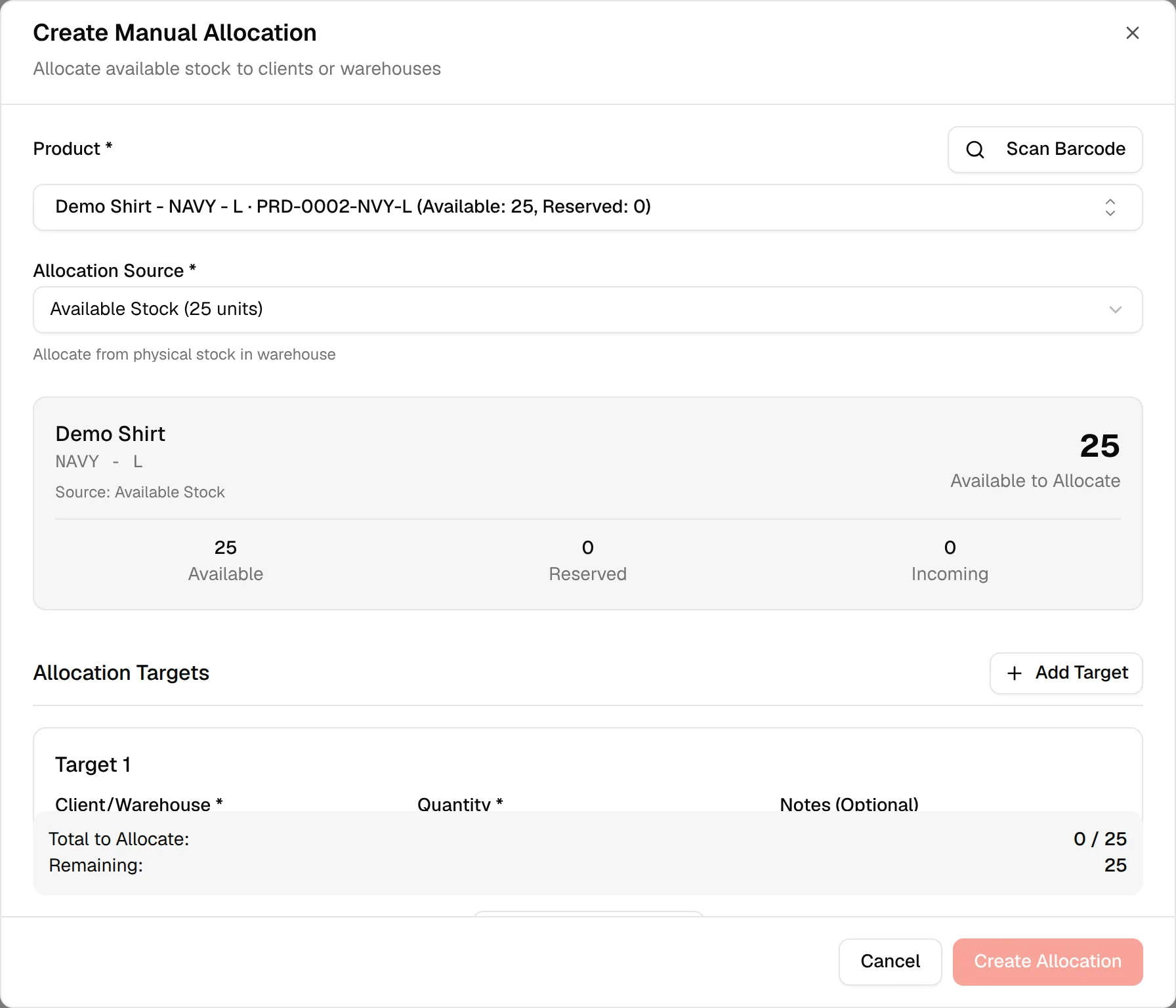Click the chevron arrow on Allocation Source
Viewport: 1176px width, 1008px height.
pos(1115,310)
